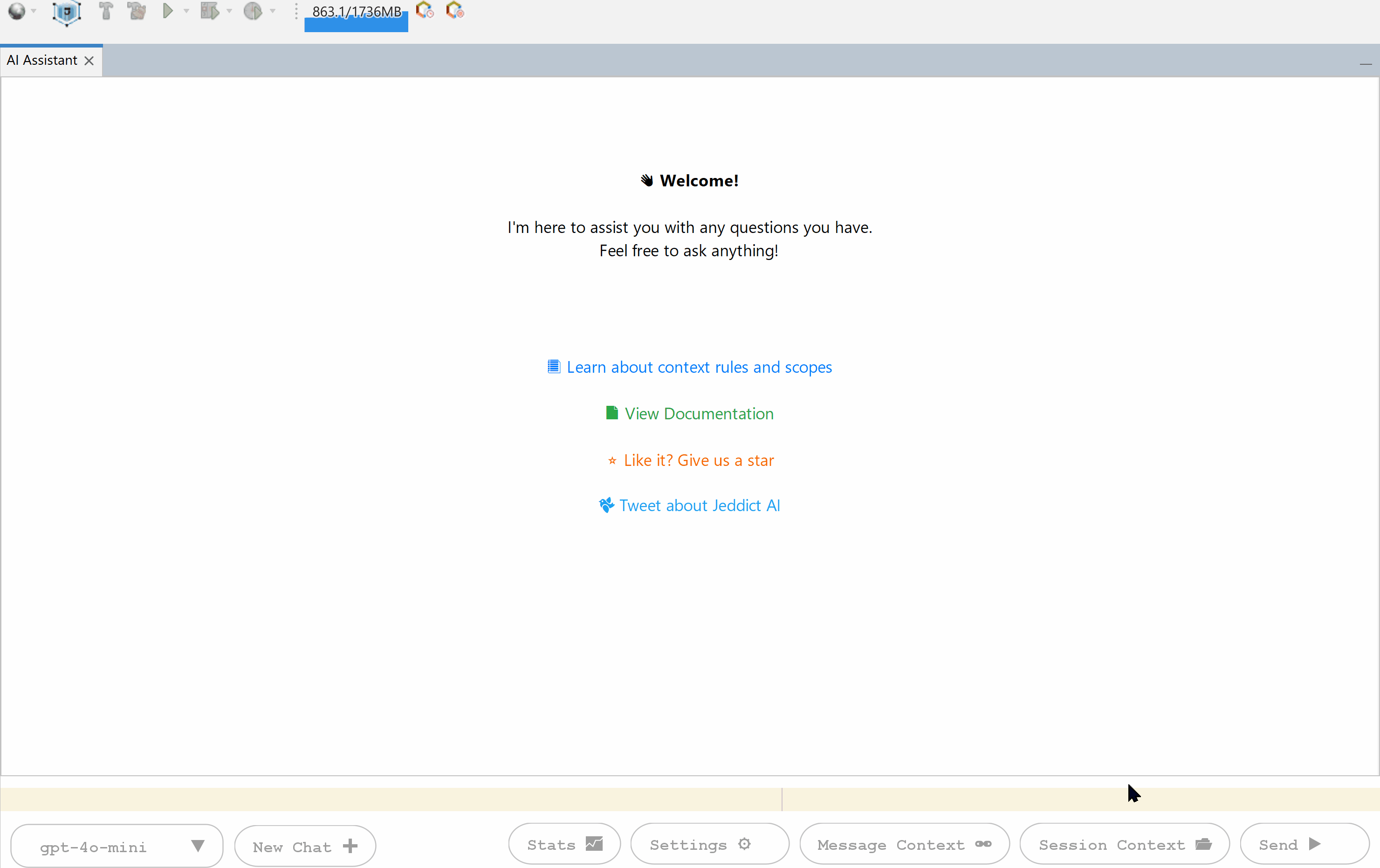1380x868 pixels.
Task: Click the globe browser icon in the toolbar
Action: [17, 11]
